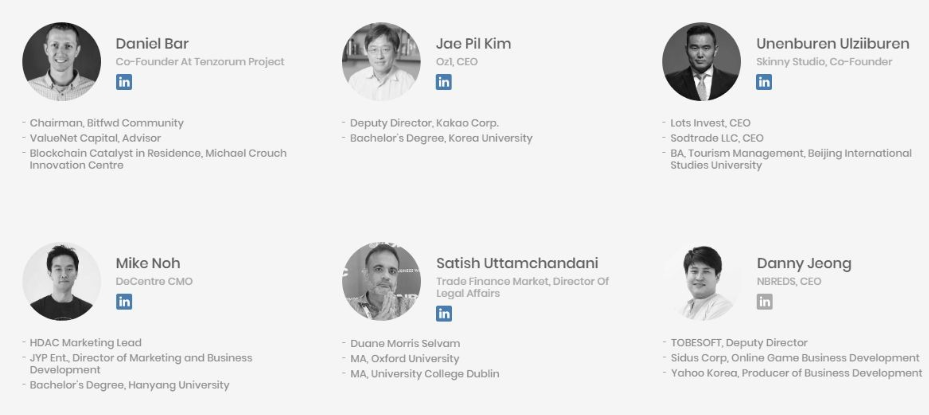Select the Satish Uttamchandani name heading
Screen dimensions: 929x415
[517, 263]
